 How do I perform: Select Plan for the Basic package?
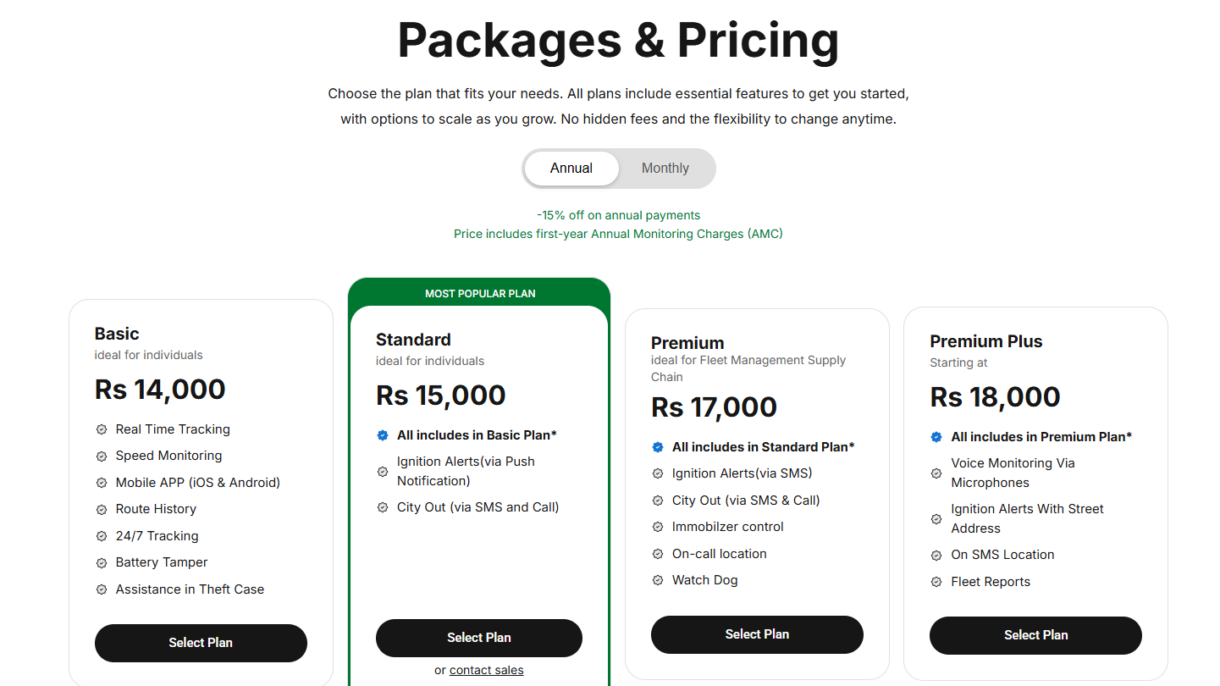(x=200, y=643)
